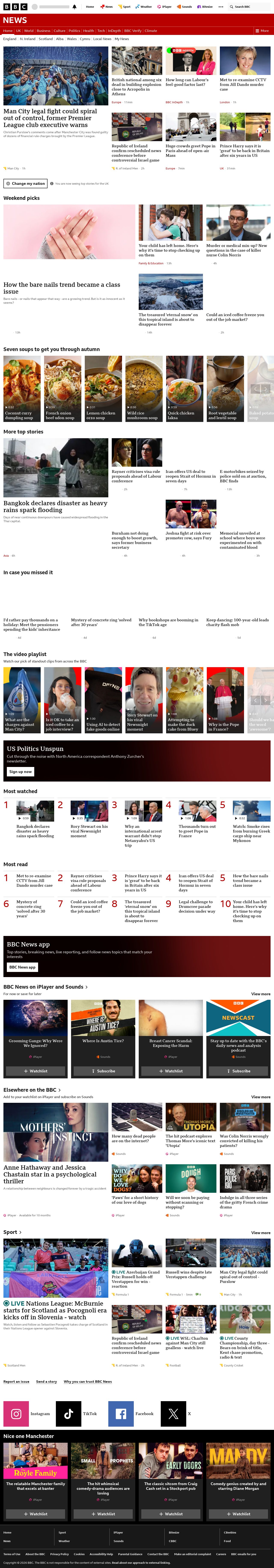
Task: Advance the soups carousel with right arrow
Action: [x=265, y=389]
